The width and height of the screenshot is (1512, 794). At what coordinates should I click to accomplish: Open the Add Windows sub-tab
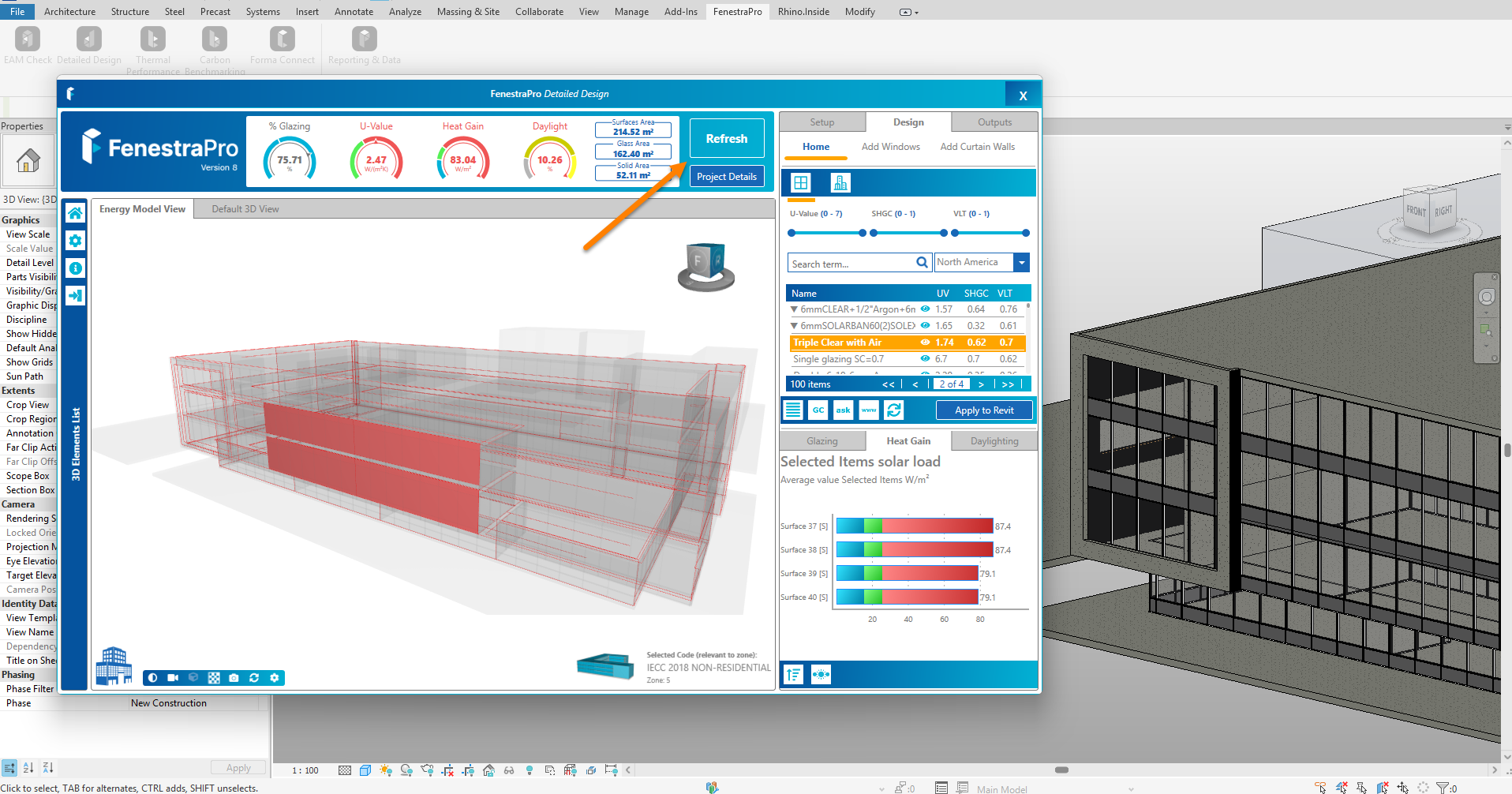click(890, 147)
